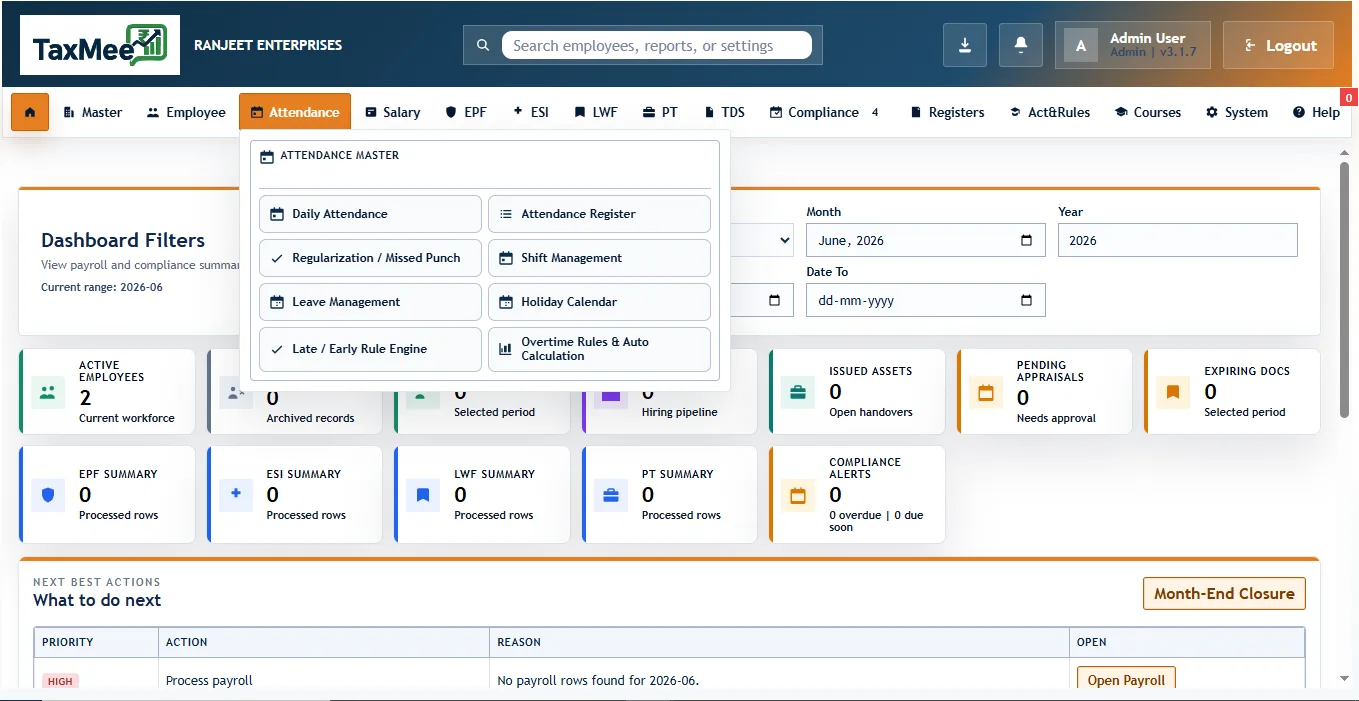Screen dimensions: 1359x701
Task: Open the LWF menu
Action: (596, 112)
